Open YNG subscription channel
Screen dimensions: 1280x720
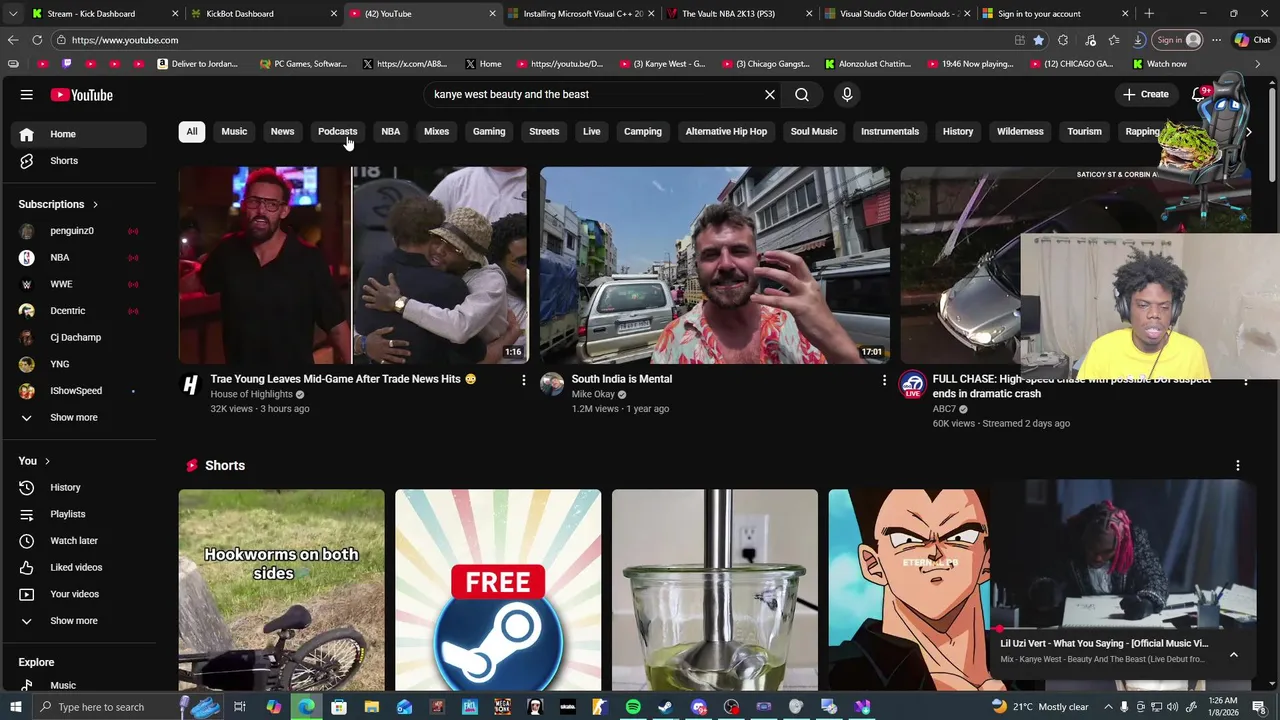pos(78,364)
